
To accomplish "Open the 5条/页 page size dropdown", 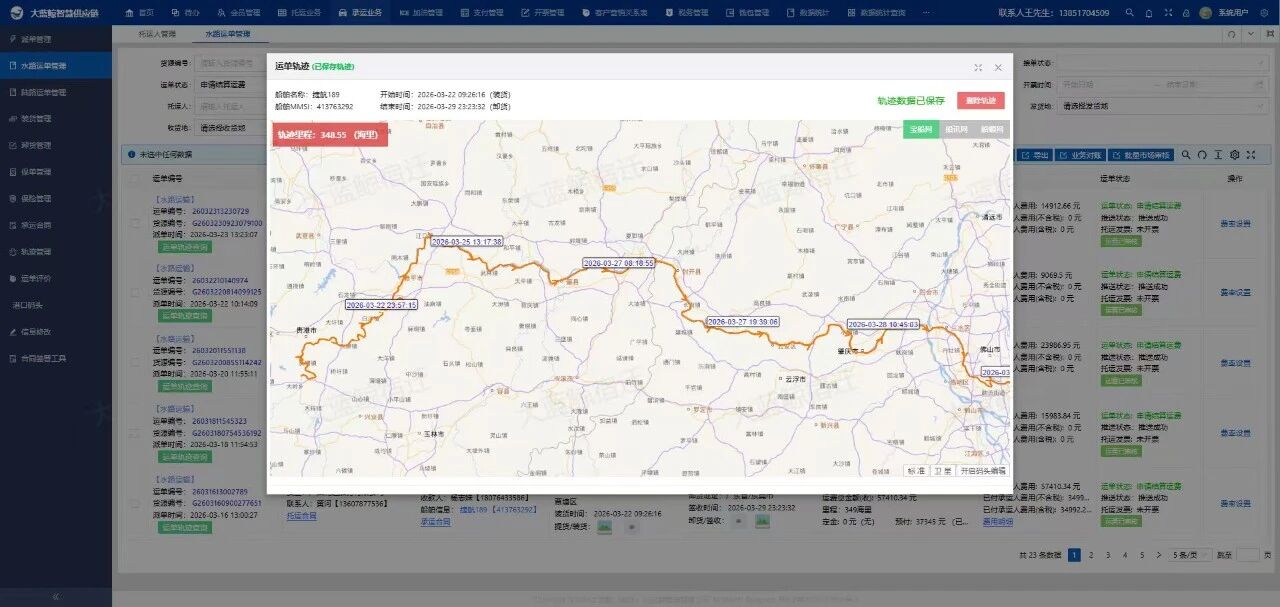I will [x=1189, y=555].
